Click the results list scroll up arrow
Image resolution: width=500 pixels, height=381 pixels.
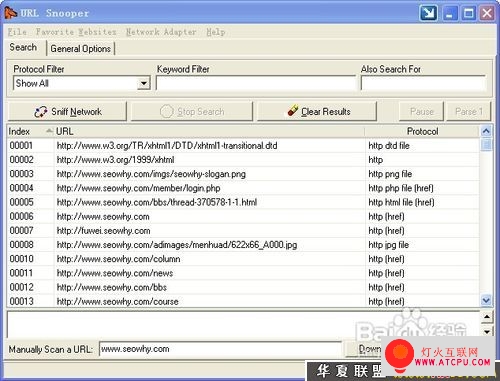(486, 131)
